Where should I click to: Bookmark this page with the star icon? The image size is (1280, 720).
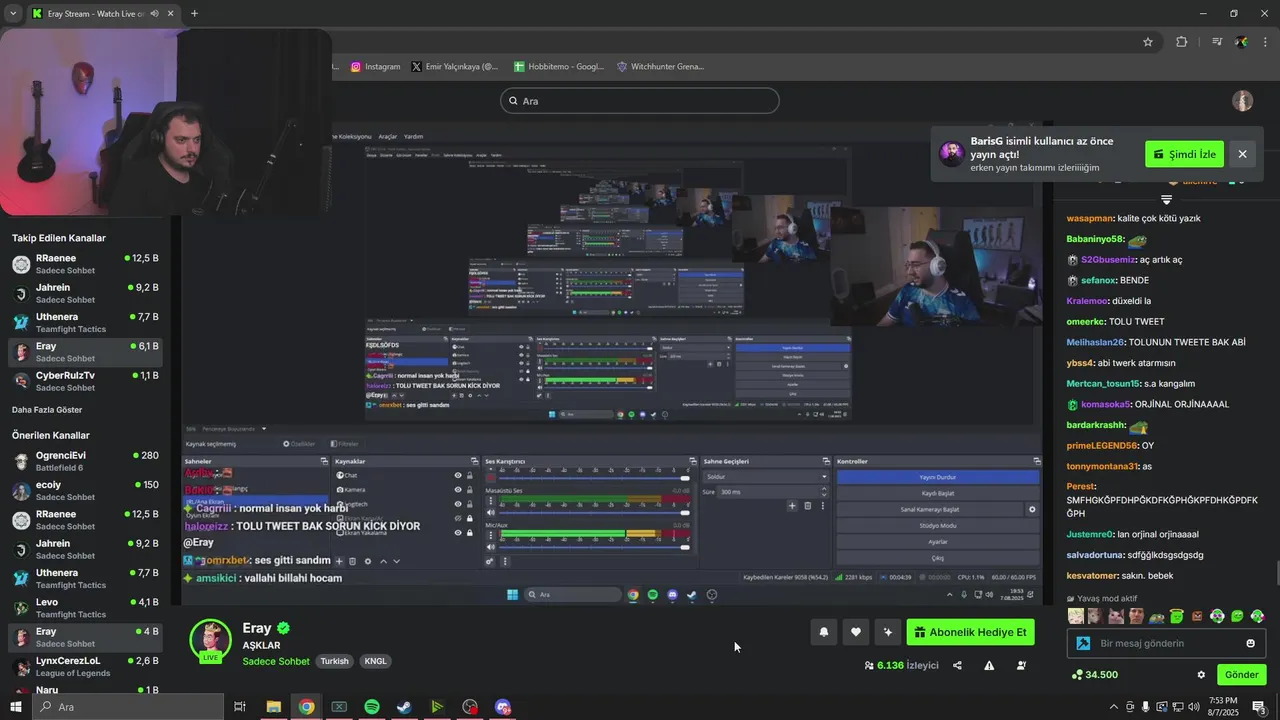(x=1148, y=42)
